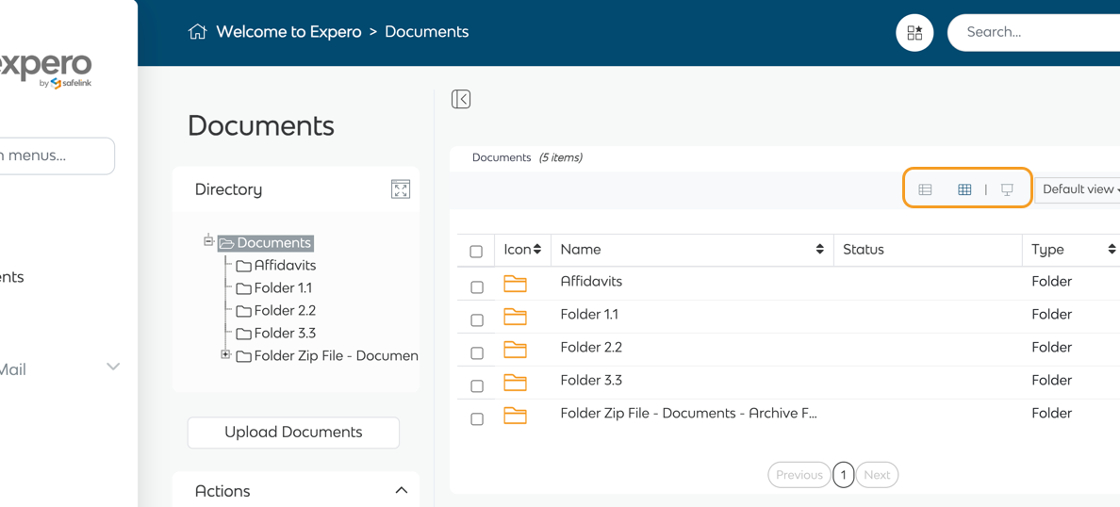Viewport: 1120px width, 507px height.
Task: Expand the Folder Zip File tree node
Action: (226, 355)
